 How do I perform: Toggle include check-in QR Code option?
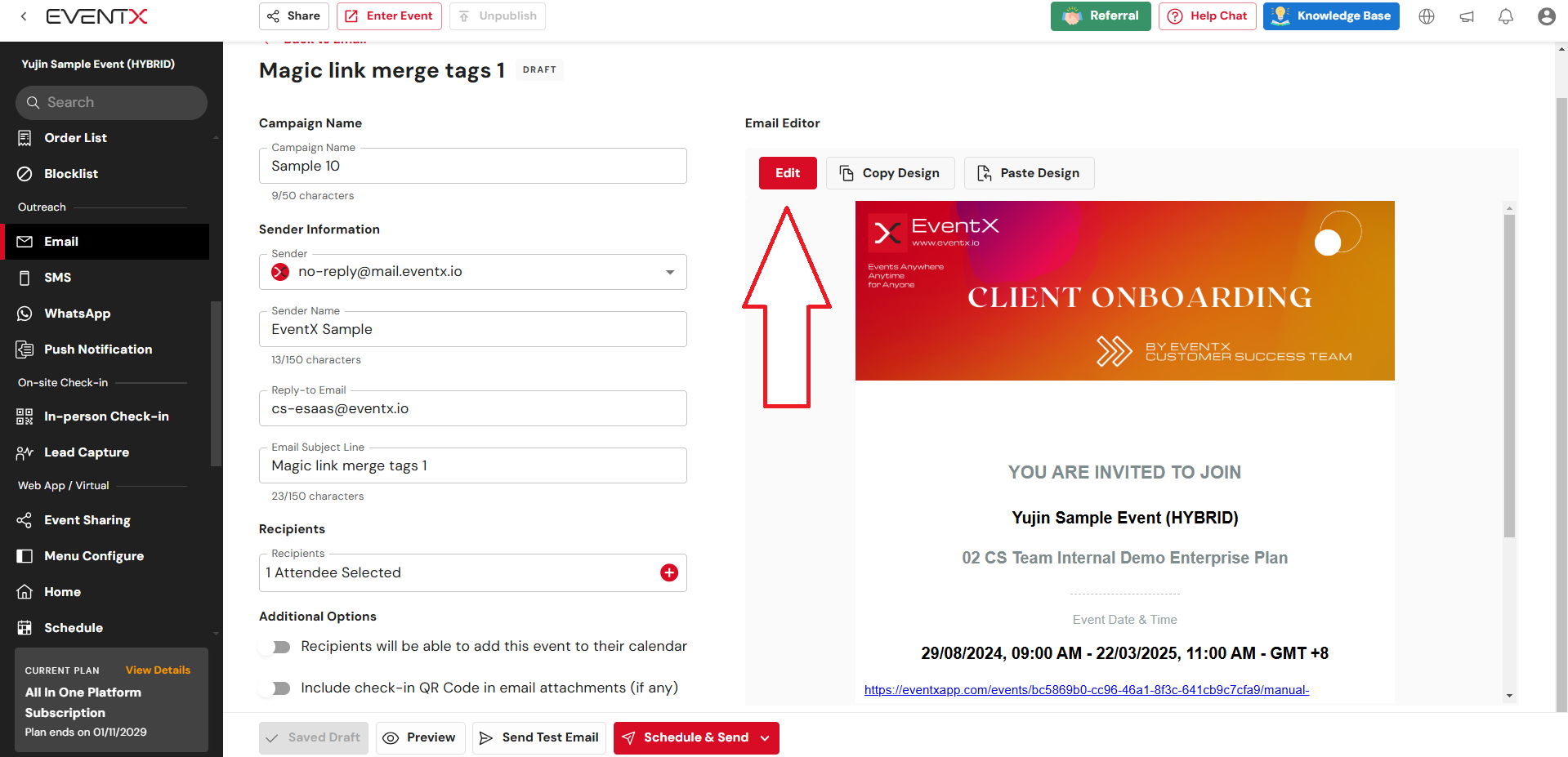(x=276, y=688)
